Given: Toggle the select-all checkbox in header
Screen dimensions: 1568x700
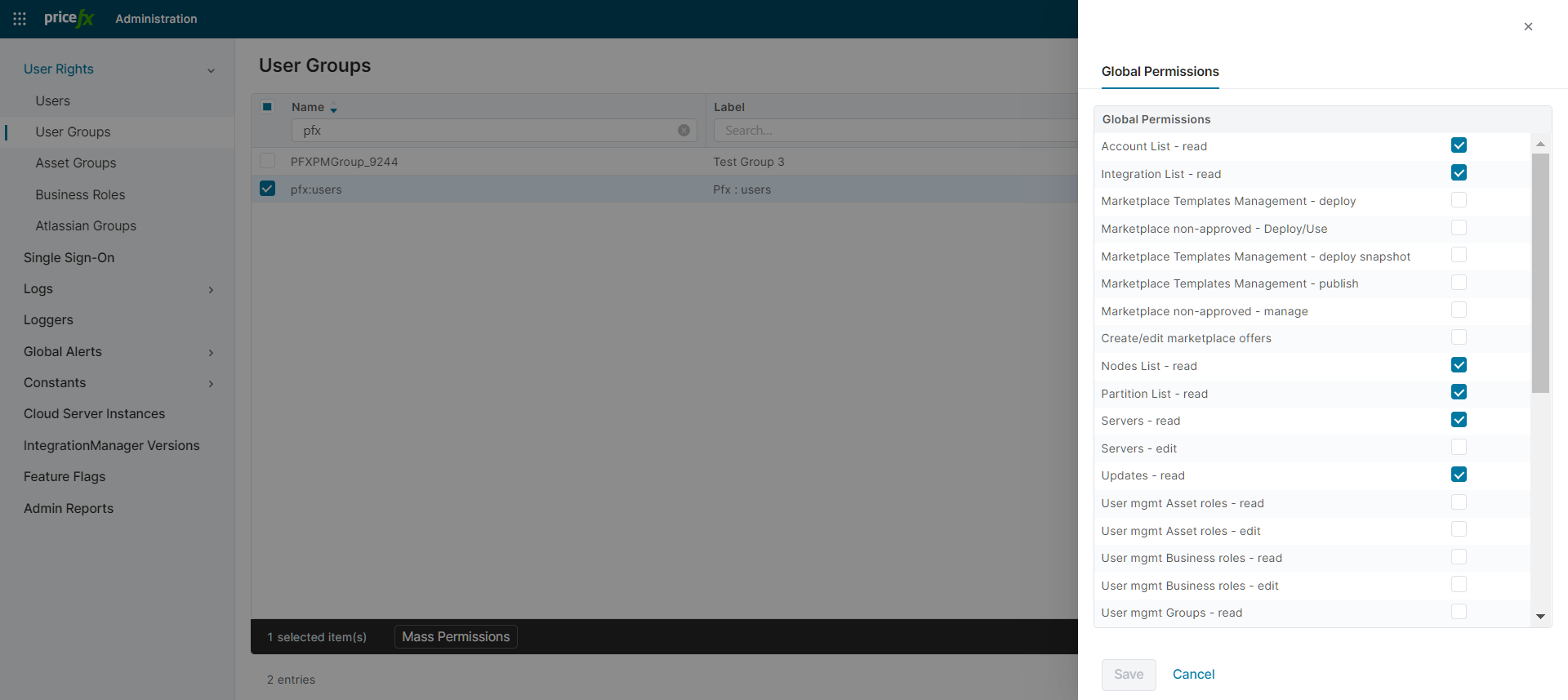Looking at the screenshot, I should pyautogui.click(x=267, y=107).
